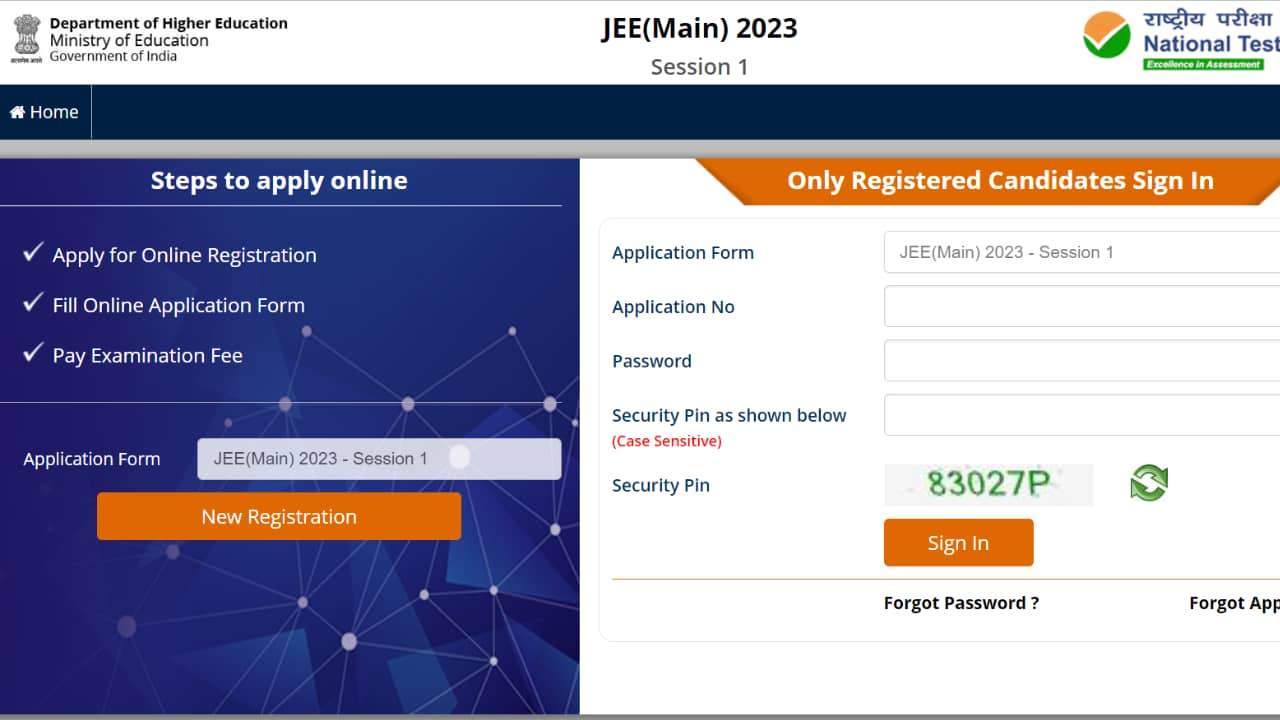Click checkmark beside Fill Online Application Form
1280x720 pixels.
click(x=33, y=302)
